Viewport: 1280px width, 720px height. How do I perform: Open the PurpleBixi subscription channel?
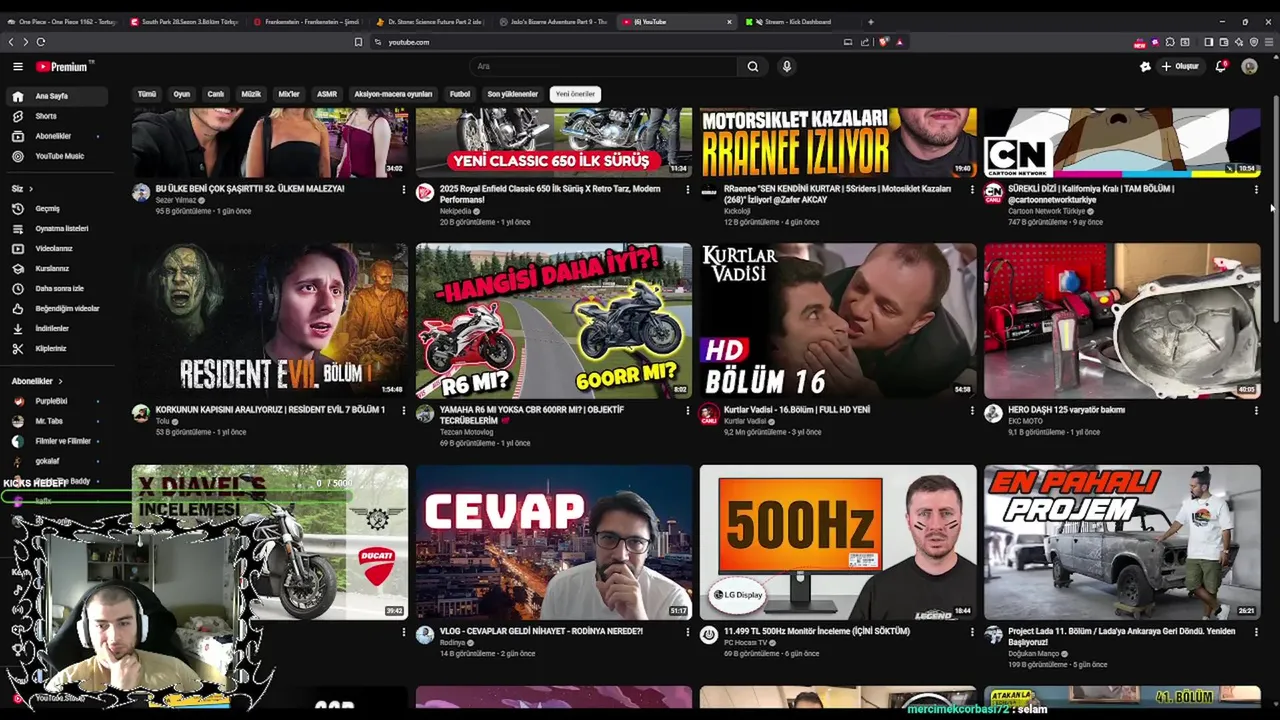pyautogui.click(x=58, y=401)
